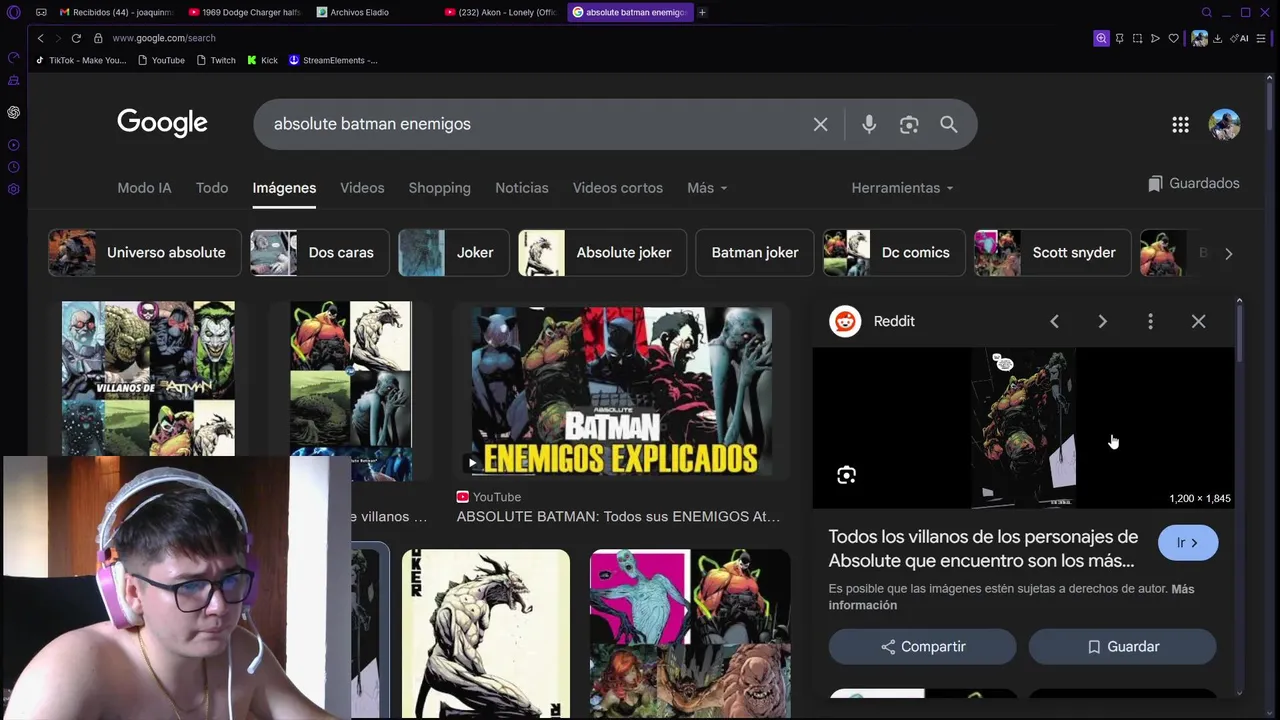Open the YouTube bookmark

(x=161, y=60)
